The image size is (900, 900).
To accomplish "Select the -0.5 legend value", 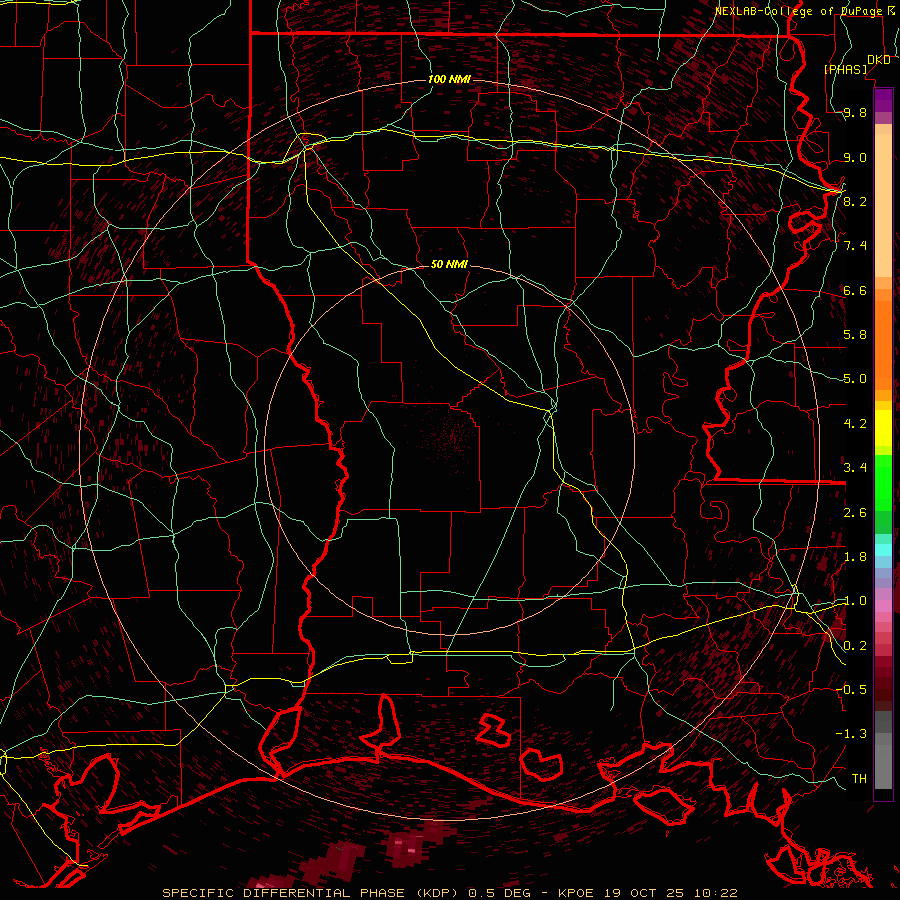I will 851,689.
